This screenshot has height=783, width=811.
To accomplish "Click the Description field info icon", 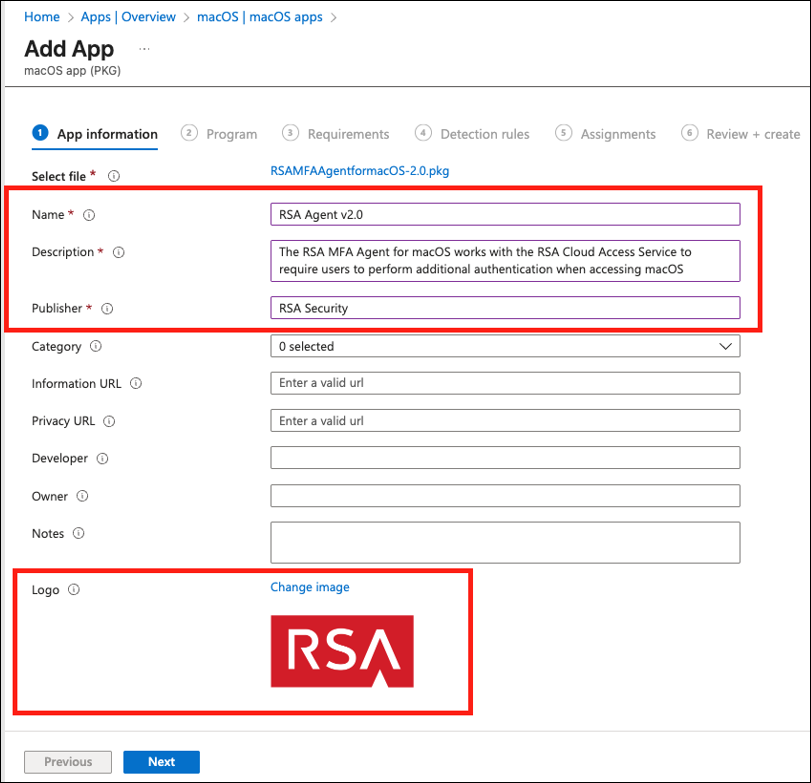I will (x=119, y=253).
